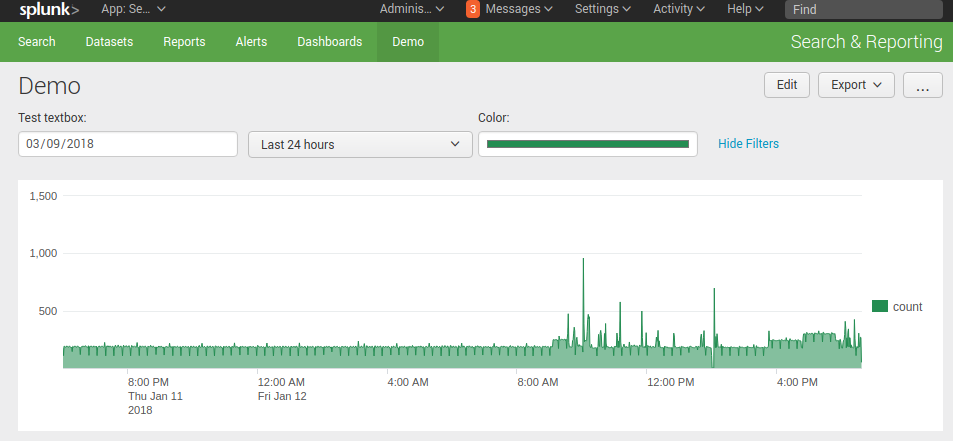The image size is (953, 441).
Task: Open the Reports tab
Action: tap(184, 42)
